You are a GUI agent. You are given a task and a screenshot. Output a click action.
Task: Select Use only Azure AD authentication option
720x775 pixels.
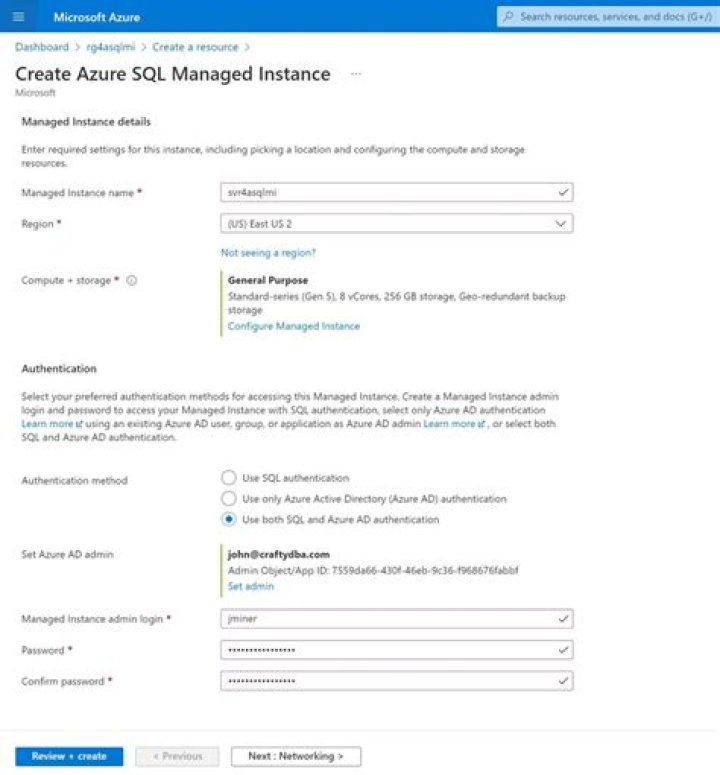point(229,498)
